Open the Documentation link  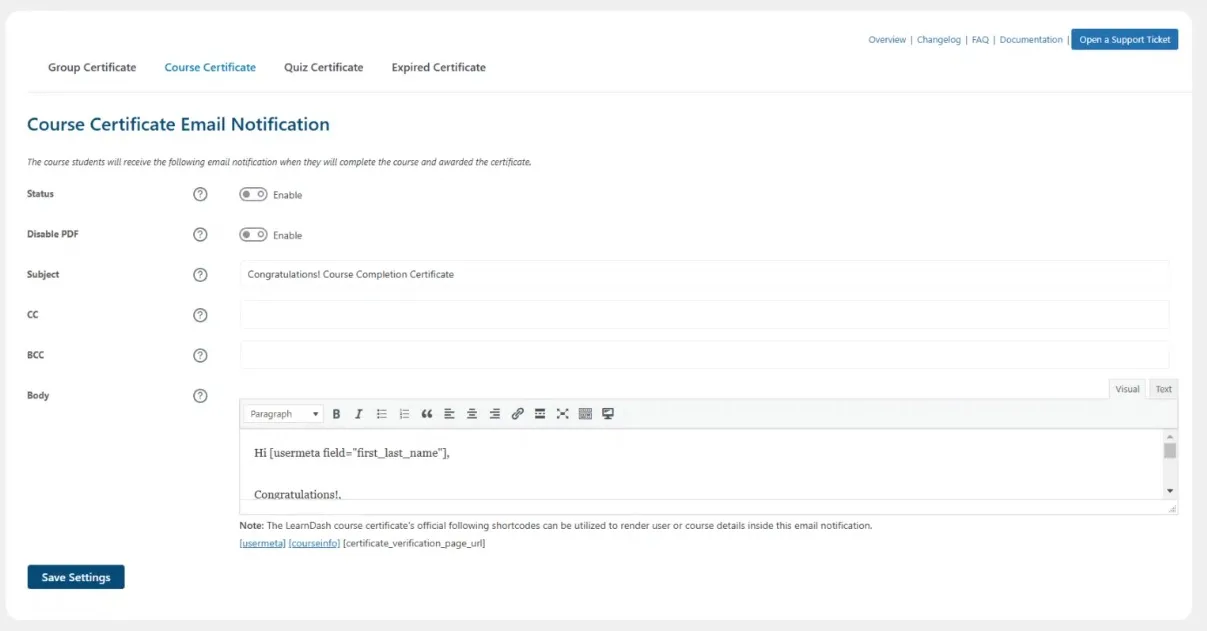[x=1031, y=39]
